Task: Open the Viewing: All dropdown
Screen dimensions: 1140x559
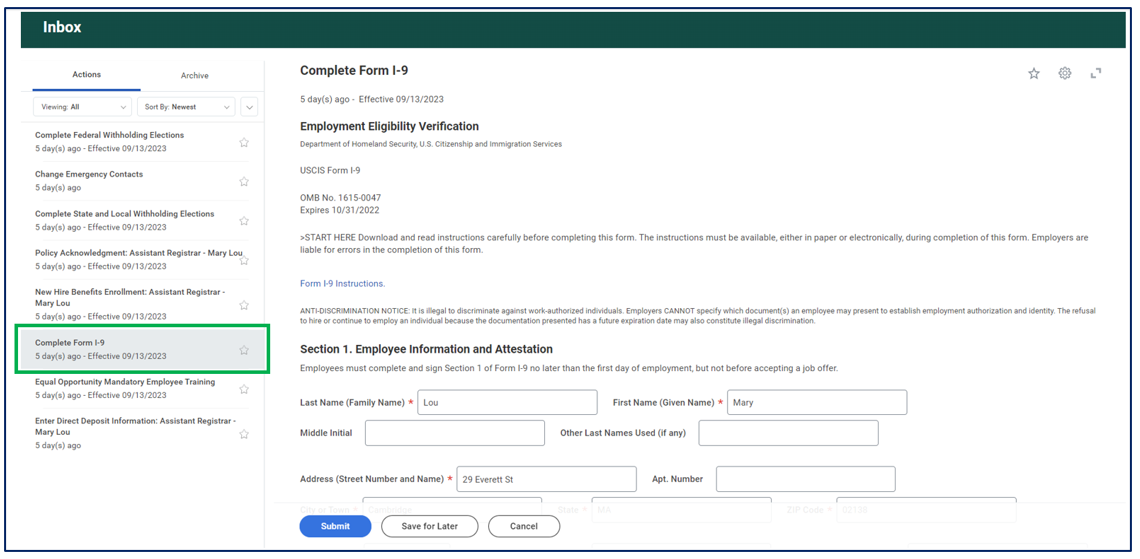Action: [83, 107]
